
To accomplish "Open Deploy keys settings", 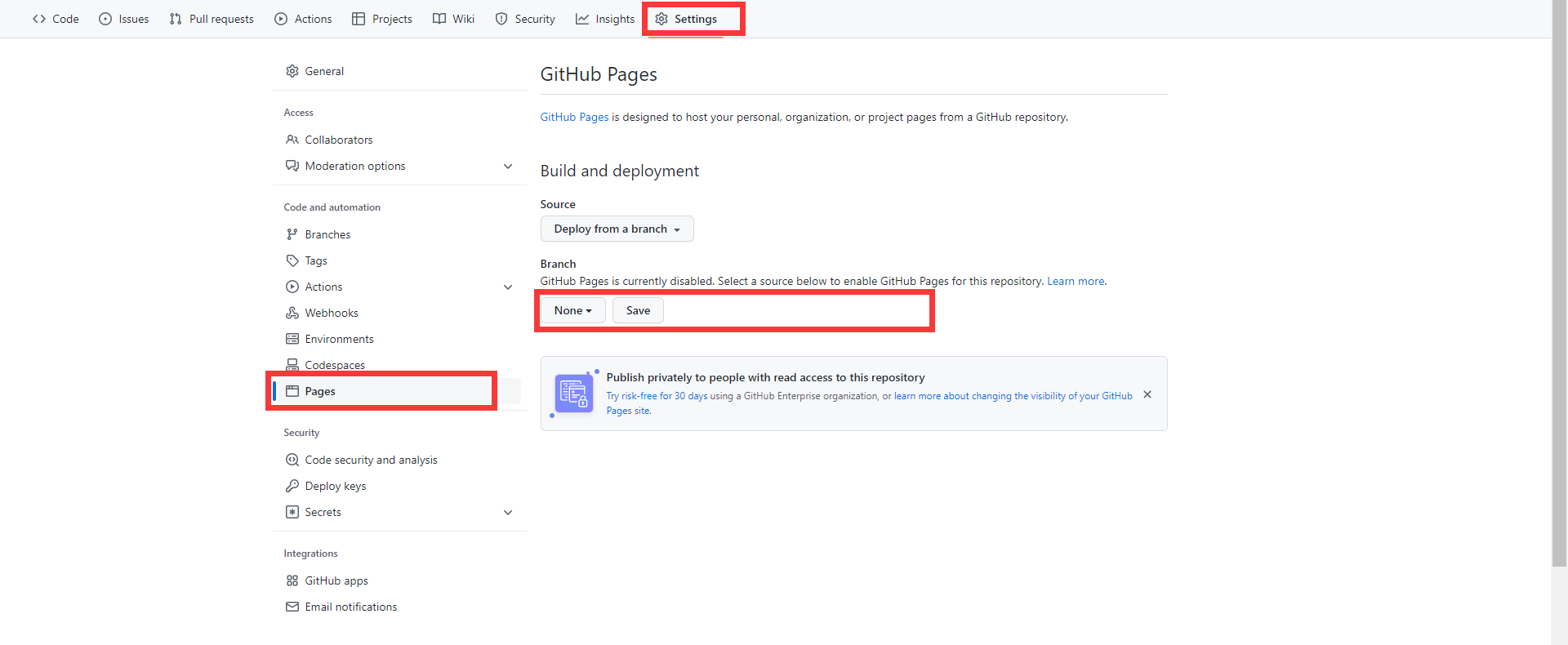I will click(x=399, y=486).
